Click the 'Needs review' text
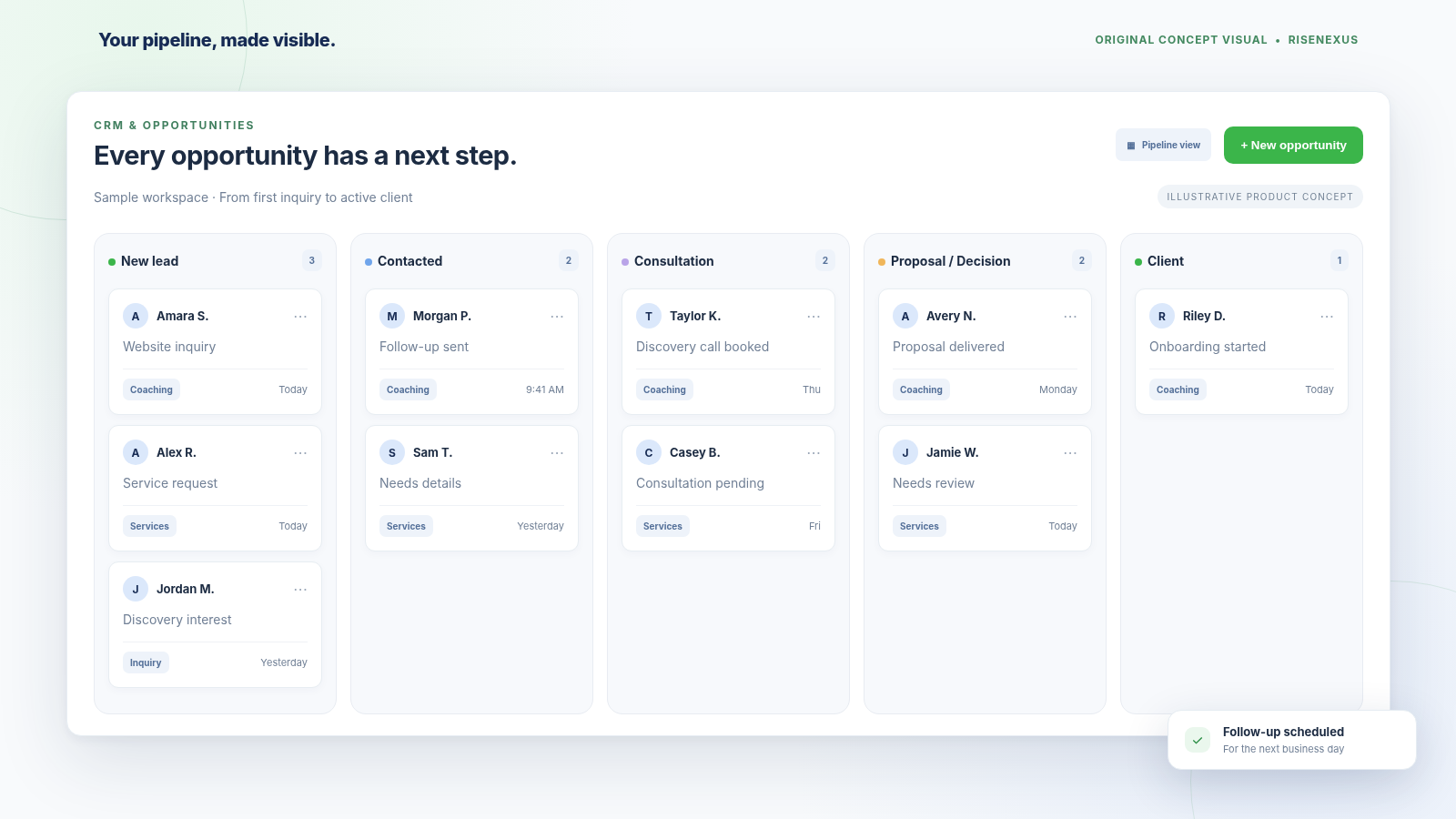Image resolution: width=1456 pixels, height=819 pixels. [x=934, y=483]
